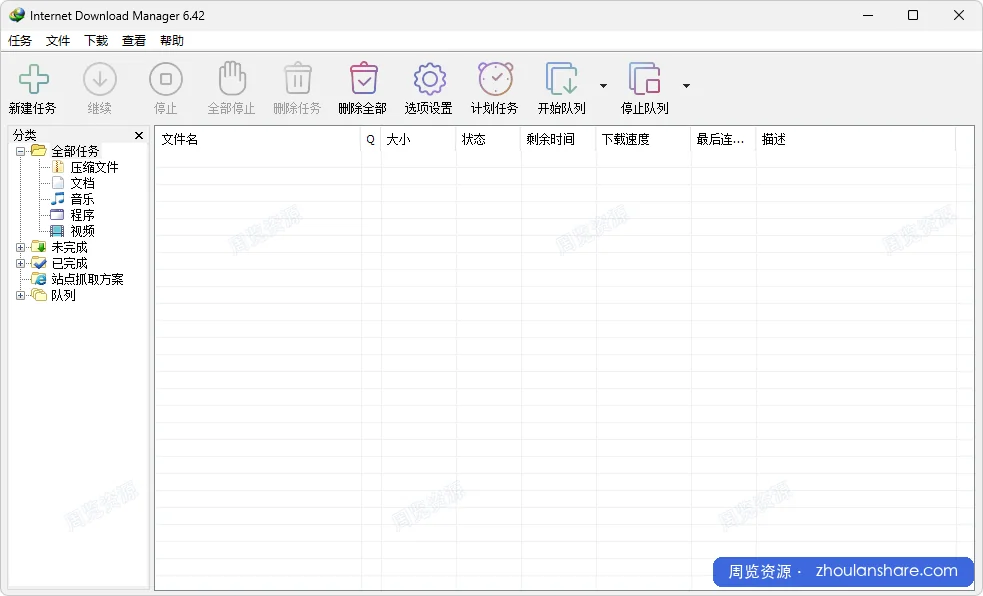Close the Internet Download Manager window
Image resolution: width=983 pixels, height=596 pixels.
pyautogui.click(x=959, y=15)
